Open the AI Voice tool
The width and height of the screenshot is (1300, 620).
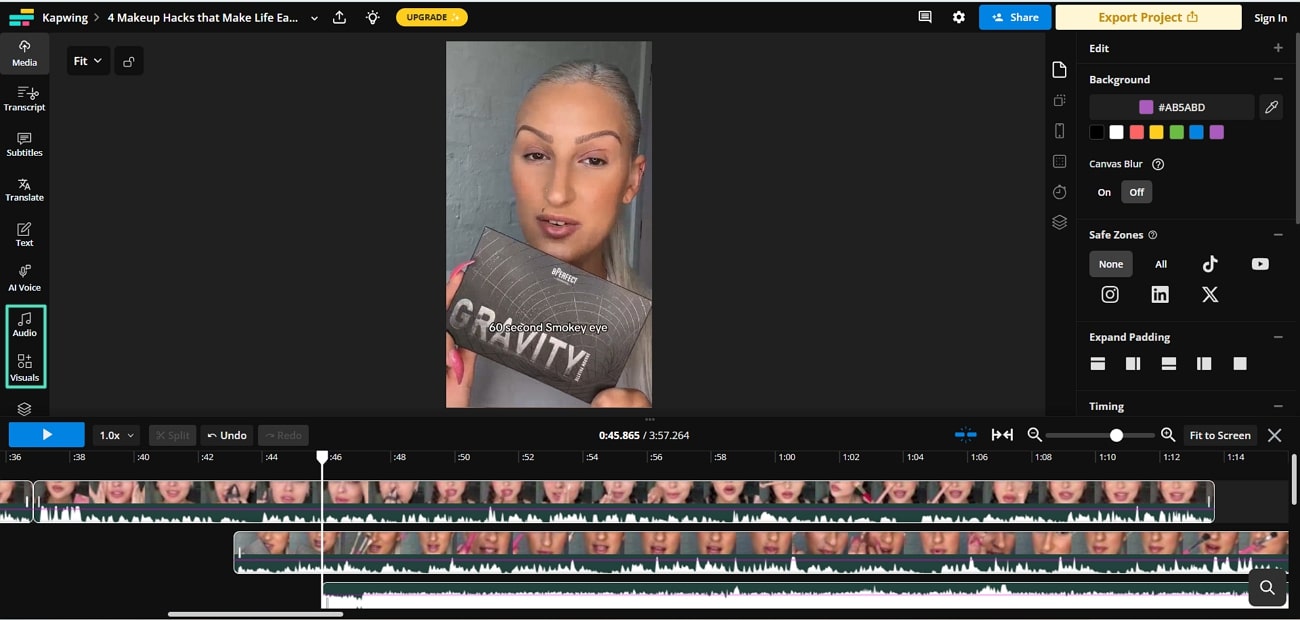pyautogui.click(x=24, y=279)
